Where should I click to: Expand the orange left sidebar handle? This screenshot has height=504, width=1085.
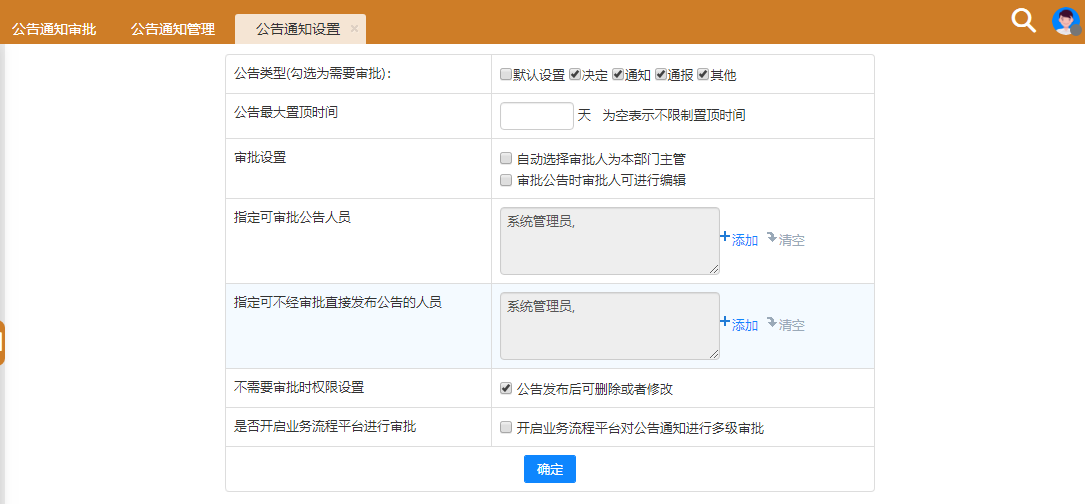click(3, 343)
